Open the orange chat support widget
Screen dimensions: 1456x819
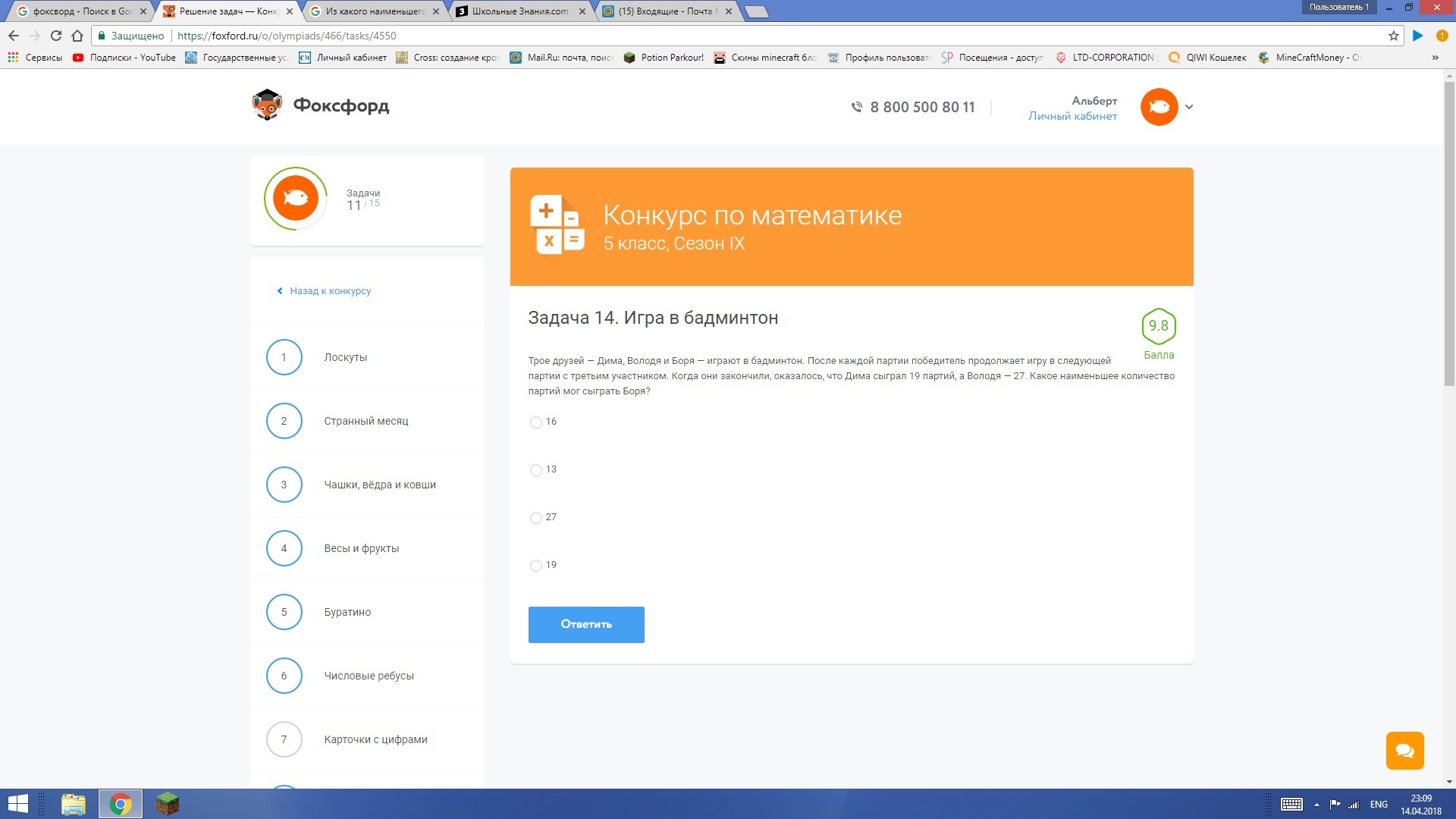point(1404,751)
